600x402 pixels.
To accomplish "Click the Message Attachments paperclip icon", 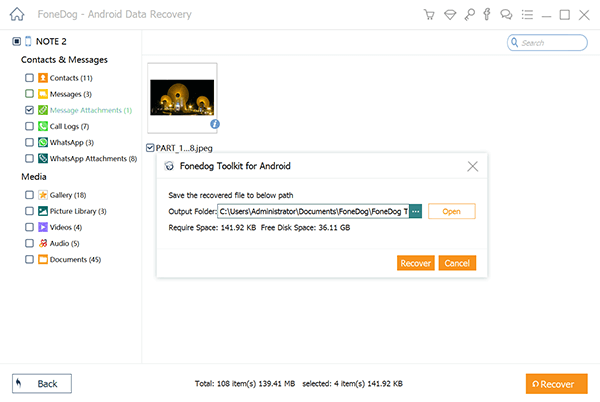I will point(43,110).
